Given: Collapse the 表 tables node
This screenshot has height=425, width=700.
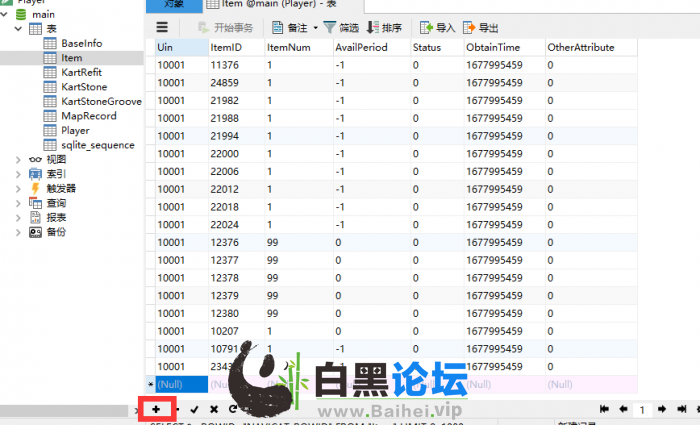Looking at the screenshot, I should point(19,29).
